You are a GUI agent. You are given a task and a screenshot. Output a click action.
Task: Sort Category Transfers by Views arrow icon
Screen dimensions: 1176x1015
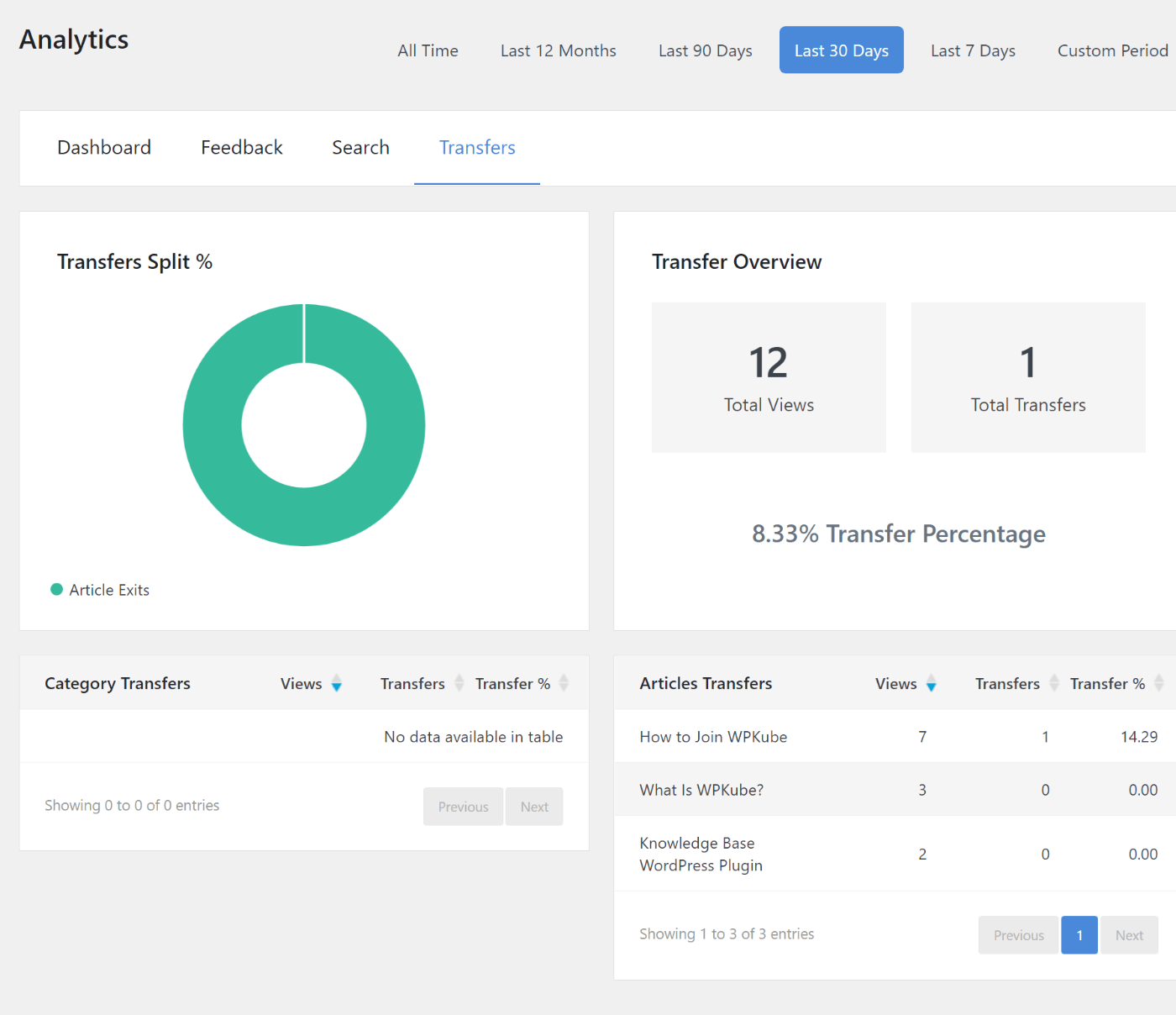(x=336, y=684)
